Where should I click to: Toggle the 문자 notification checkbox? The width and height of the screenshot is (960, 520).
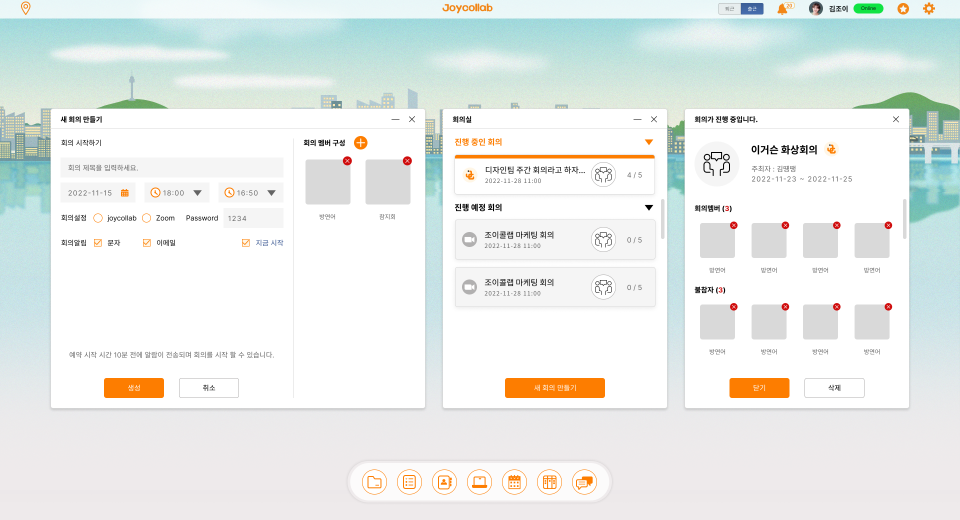pyautogui.click(x=98, y=243)
